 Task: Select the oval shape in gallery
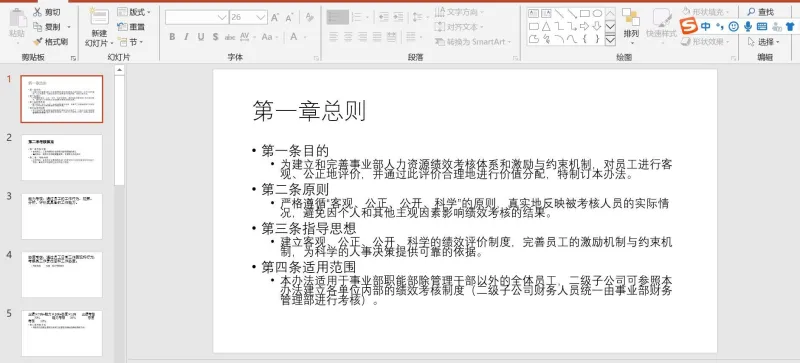597,13
